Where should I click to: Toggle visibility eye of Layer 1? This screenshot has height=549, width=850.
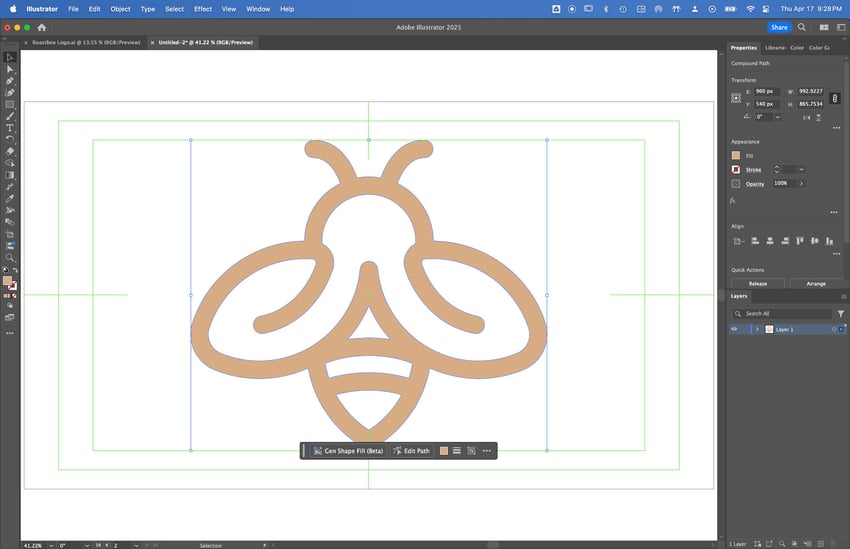pos(735,329)
